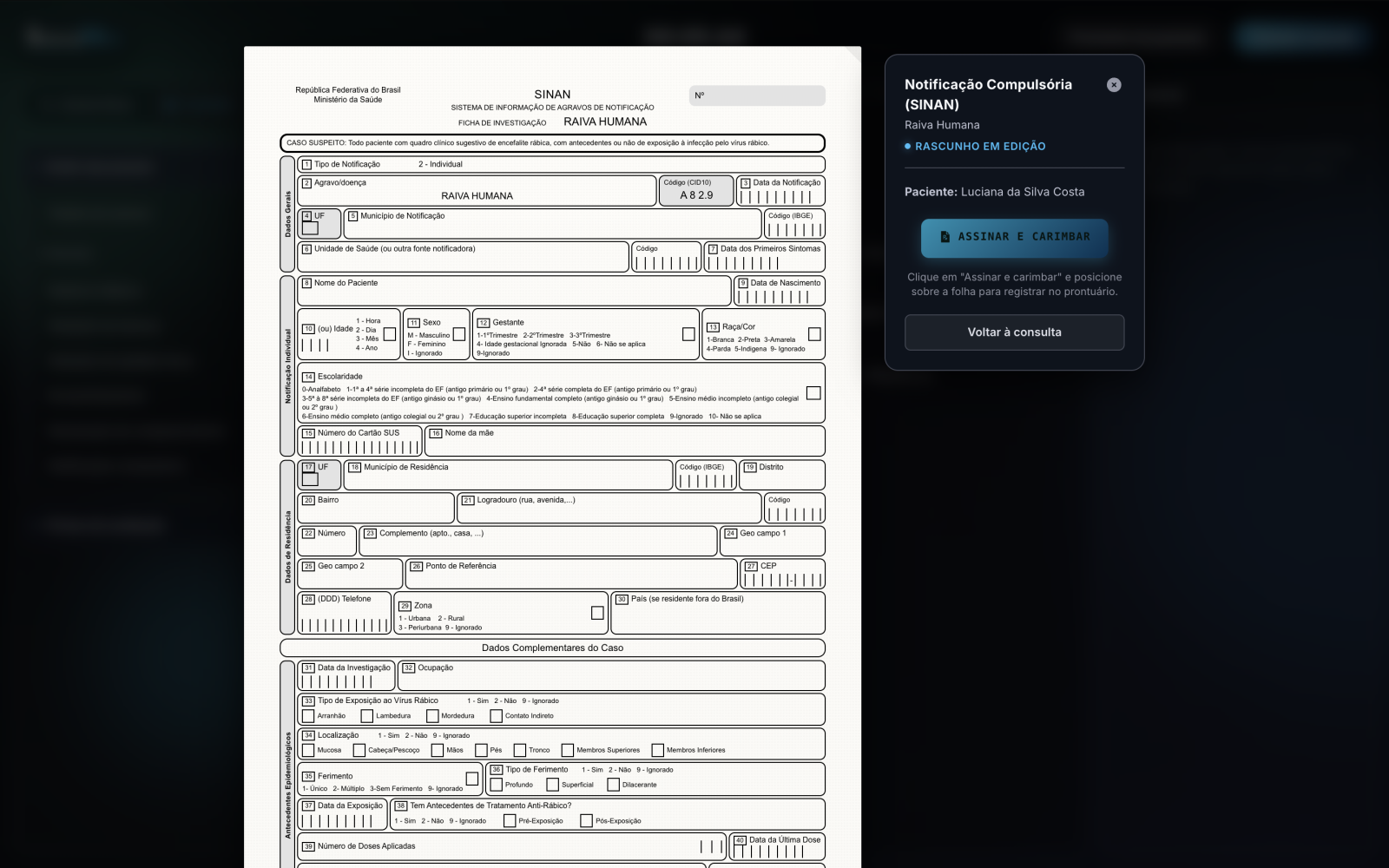This screenshot has width=1389, height=868.
Task: Click the Nome da mãe field
Action: (x=624, y=441)
